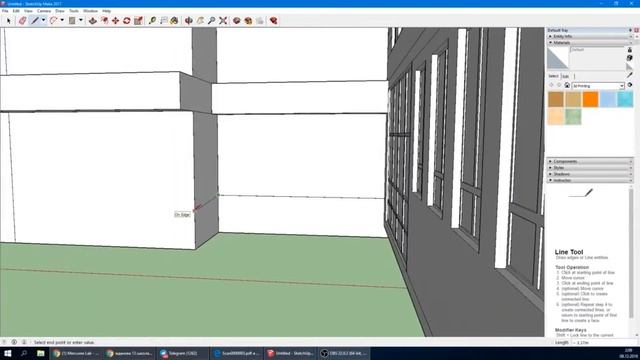The width and height of the screenshot is (640, 360).
Task: Pick the brown material swatch
Action: 556,99
